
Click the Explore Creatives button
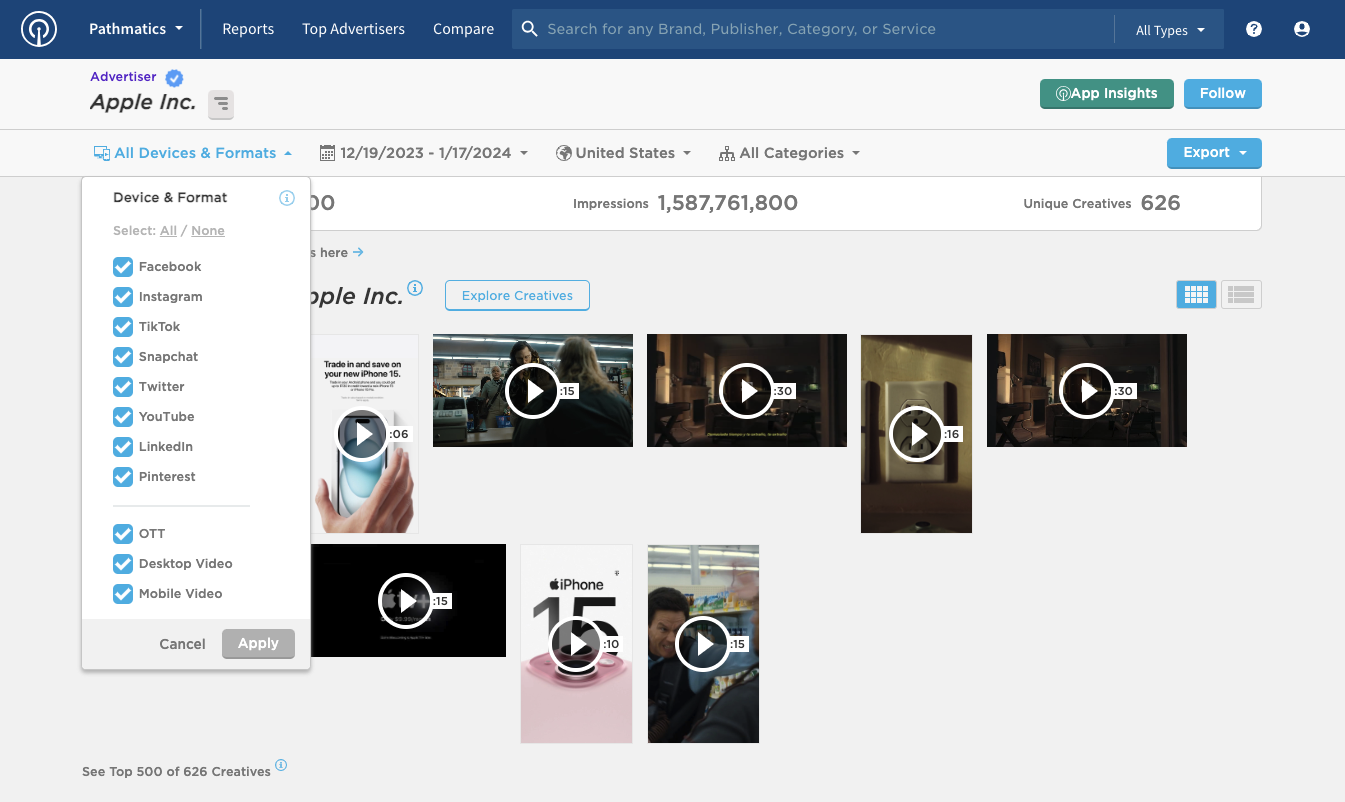[517, 296]
